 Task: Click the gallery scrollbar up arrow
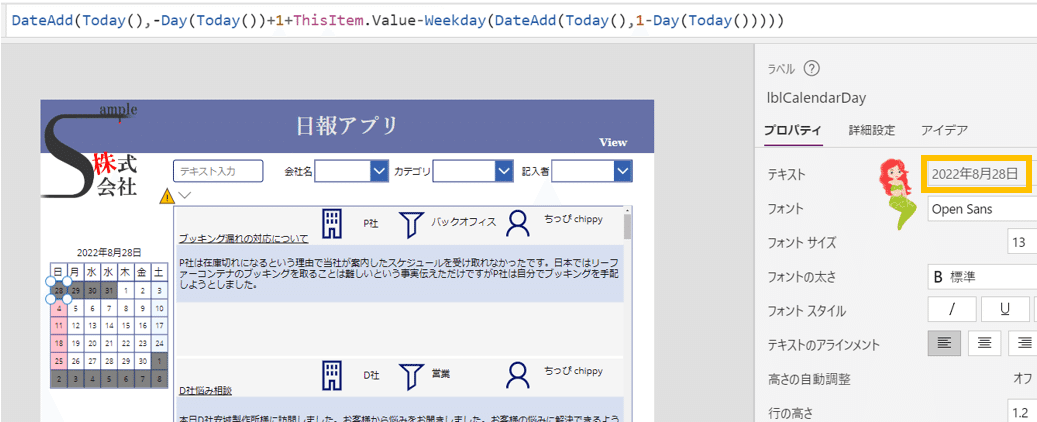tap(628, 210)
